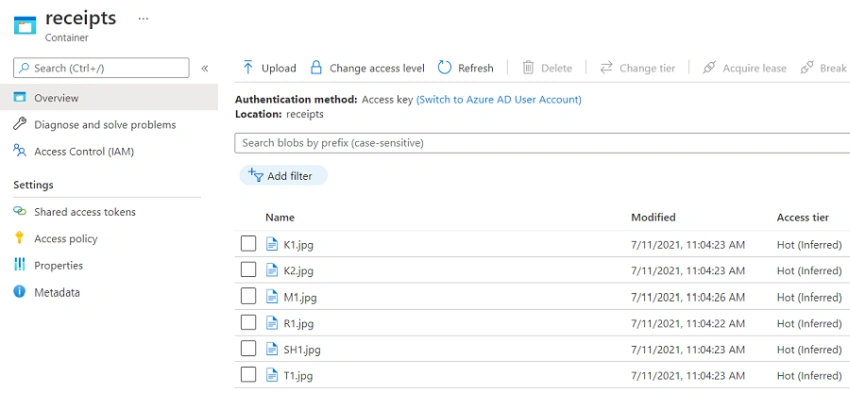Open the K1.jpg blob name
This screenshot has width=850, height=394.
[299, 245]
